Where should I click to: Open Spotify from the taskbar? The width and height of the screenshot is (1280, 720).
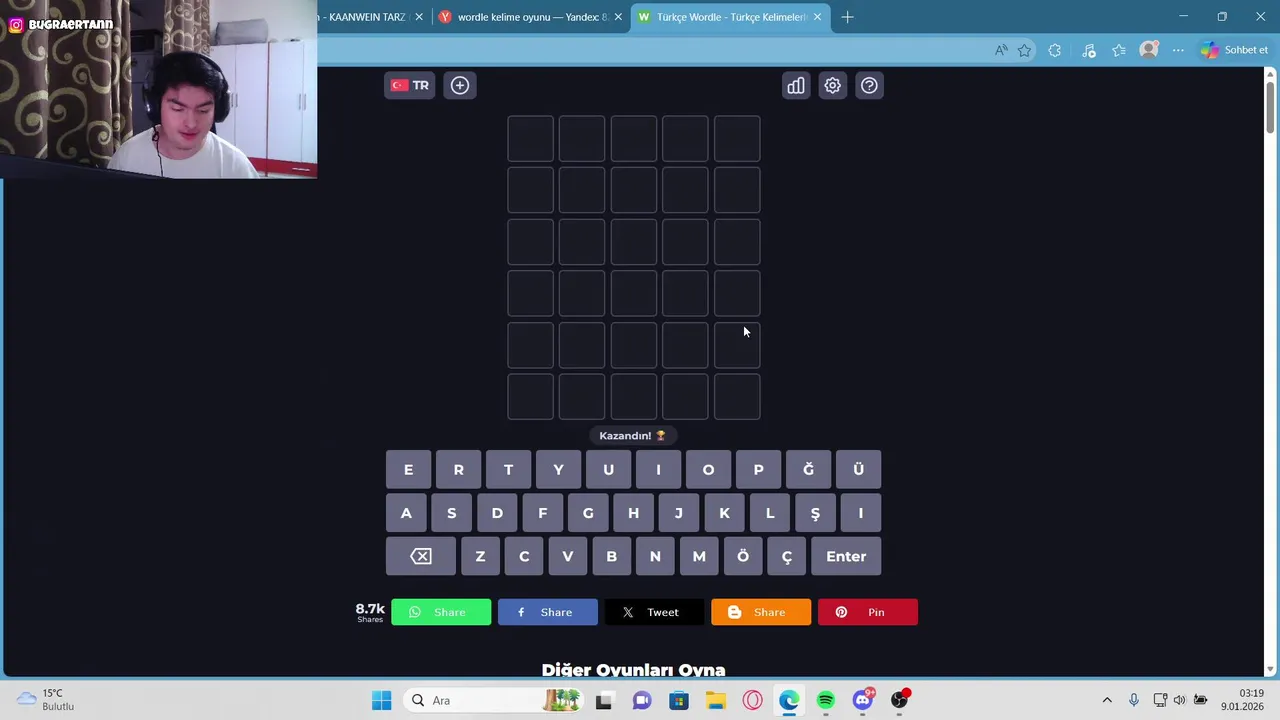click(826, 701)
